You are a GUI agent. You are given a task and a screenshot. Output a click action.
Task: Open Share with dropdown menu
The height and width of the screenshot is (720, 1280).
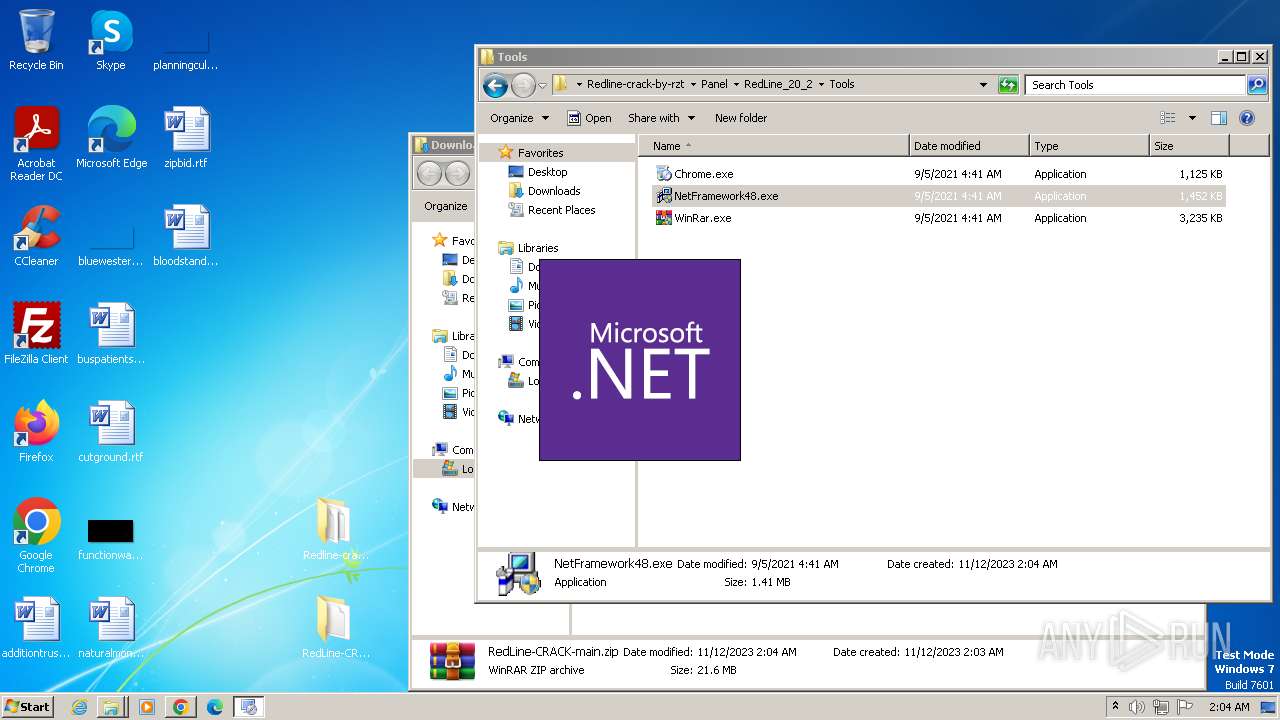point(661,118)
